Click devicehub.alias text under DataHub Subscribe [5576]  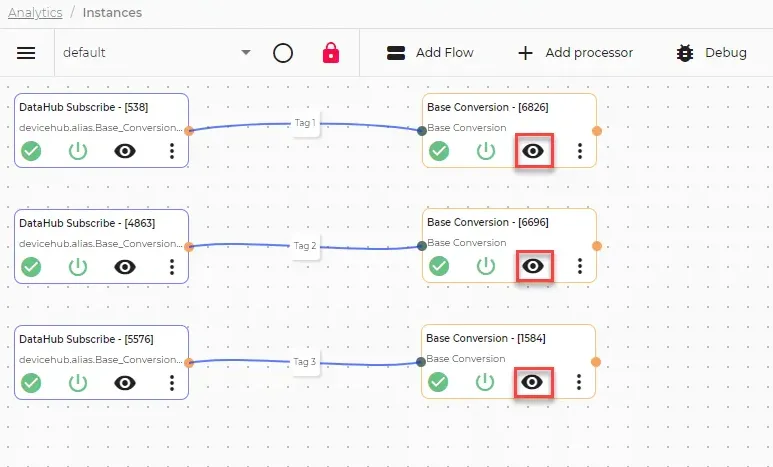101,359
